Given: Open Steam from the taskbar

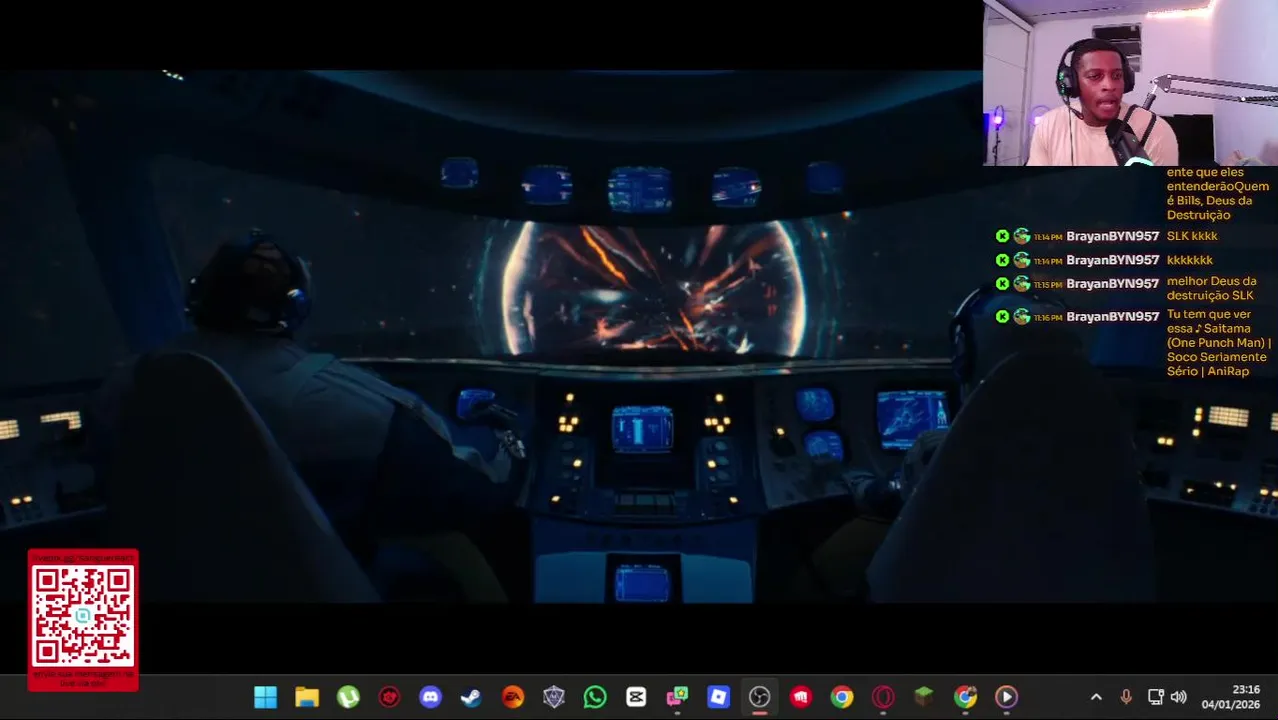Looking at the screenshot, I should coord(471,697).
